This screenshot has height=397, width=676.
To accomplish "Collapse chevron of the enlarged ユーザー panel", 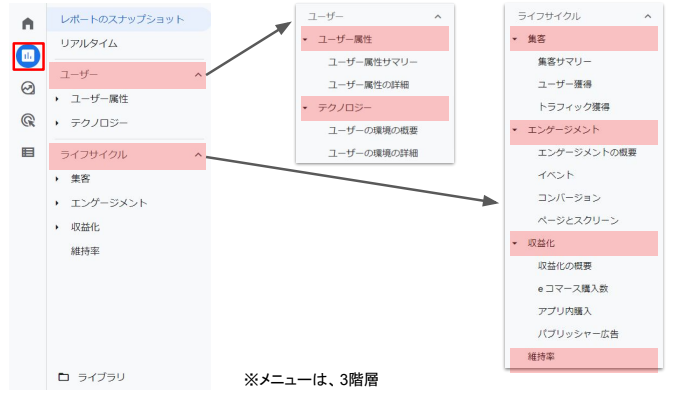I will (x=438, y=17).
